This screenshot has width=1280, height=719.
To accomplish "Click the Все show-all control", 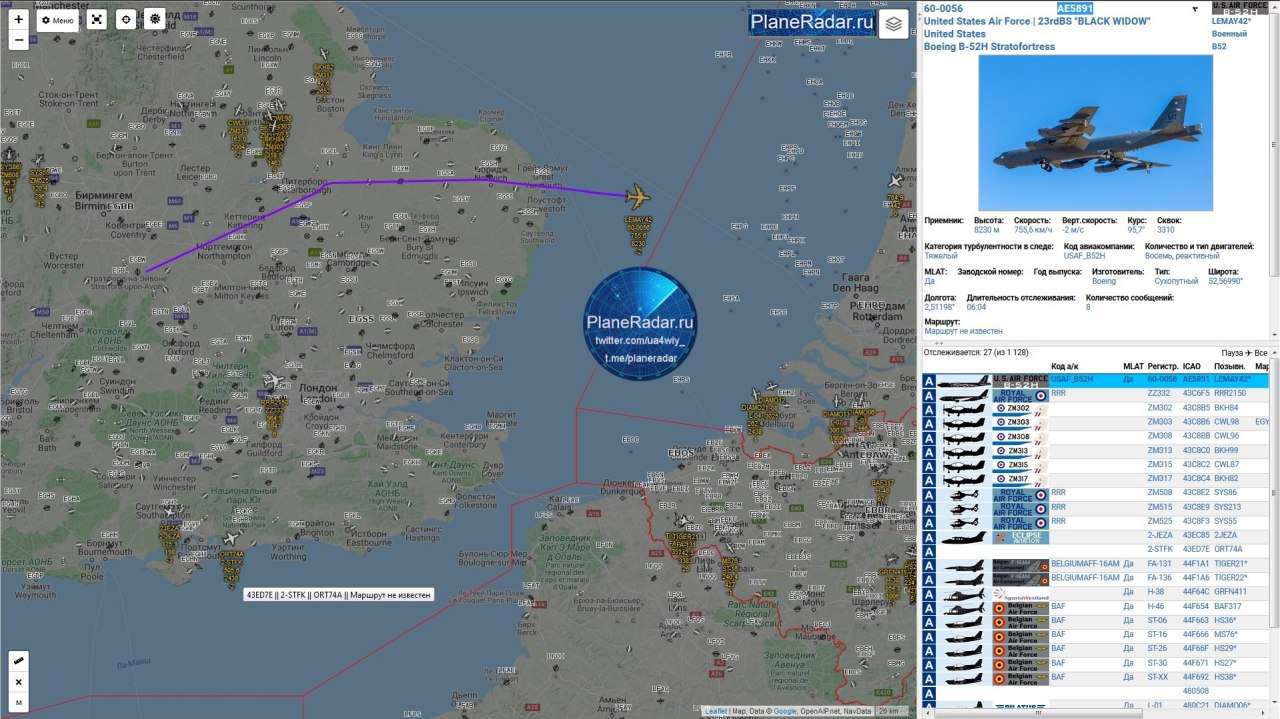I will pyautogui.click(x=1260, y=352).
